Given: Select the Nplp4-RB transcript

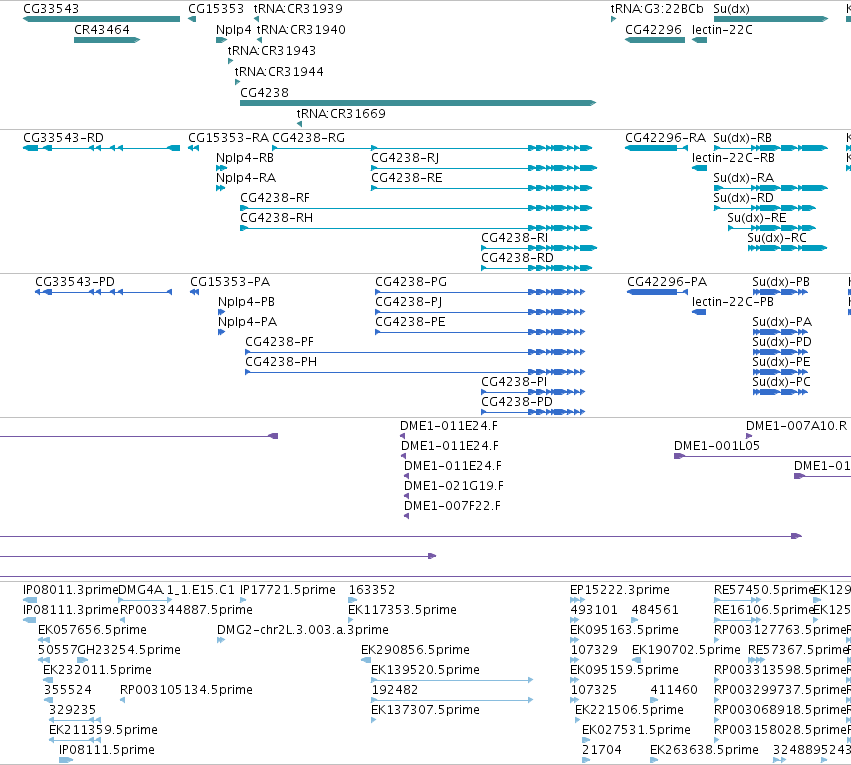Looking at the screenshot, I should [245, 158].
